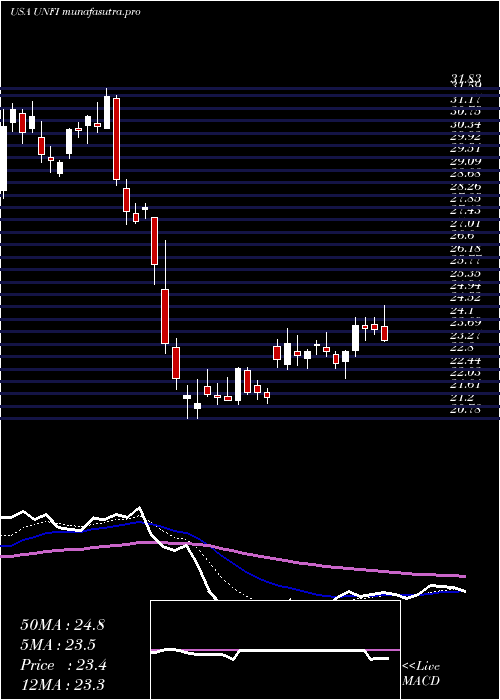Click the 26.18 price axis label
The height and width of the screenshot is (700, 500).
pos(465,248)
